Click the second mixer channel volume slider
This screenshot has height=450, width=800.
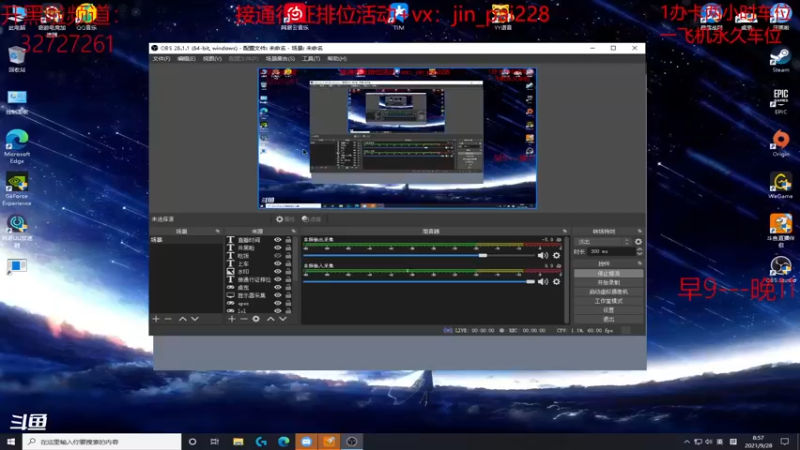coord(419,282)
